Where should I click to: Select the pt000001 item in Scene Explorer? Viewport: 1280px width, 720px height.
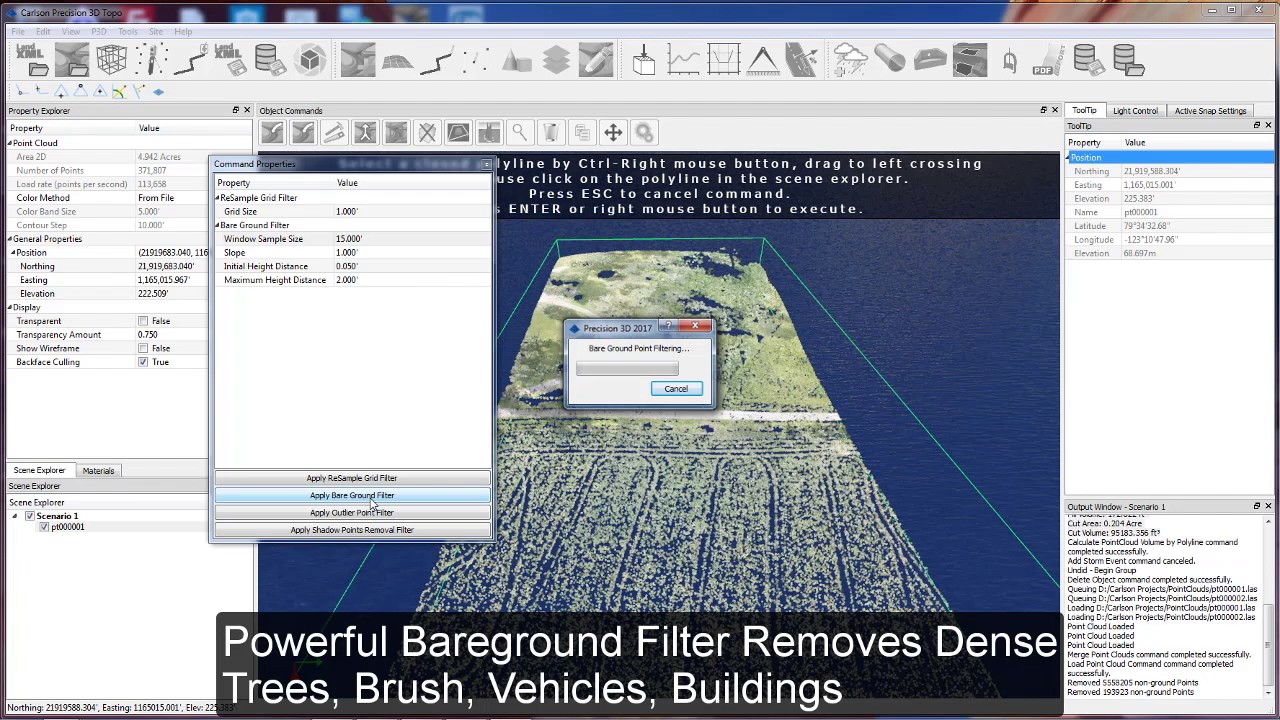(x=67, y=527)
